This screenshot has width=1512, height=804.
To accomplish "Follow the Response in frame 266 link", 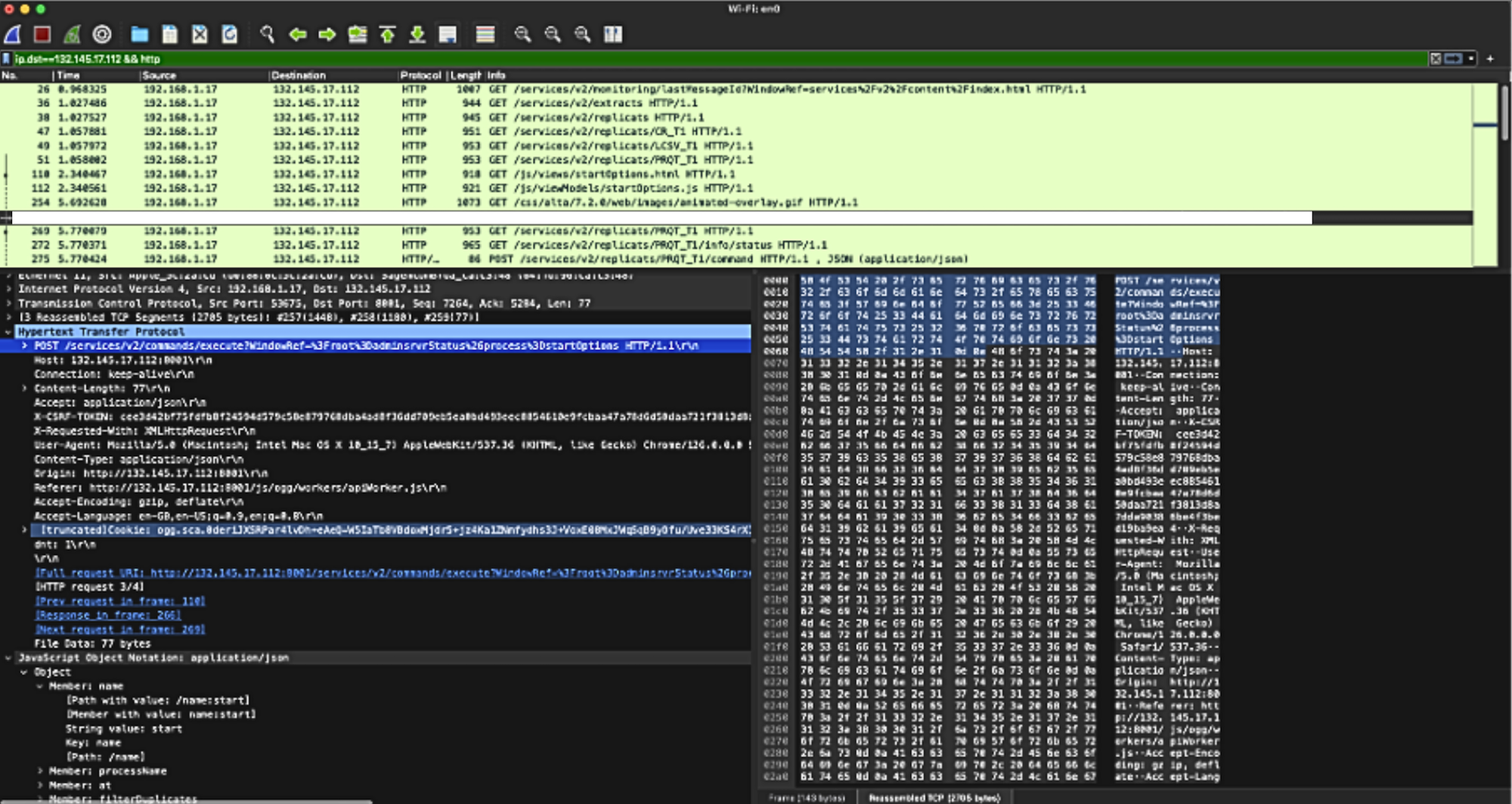I will pyautogui.click(x=108, y=615).
